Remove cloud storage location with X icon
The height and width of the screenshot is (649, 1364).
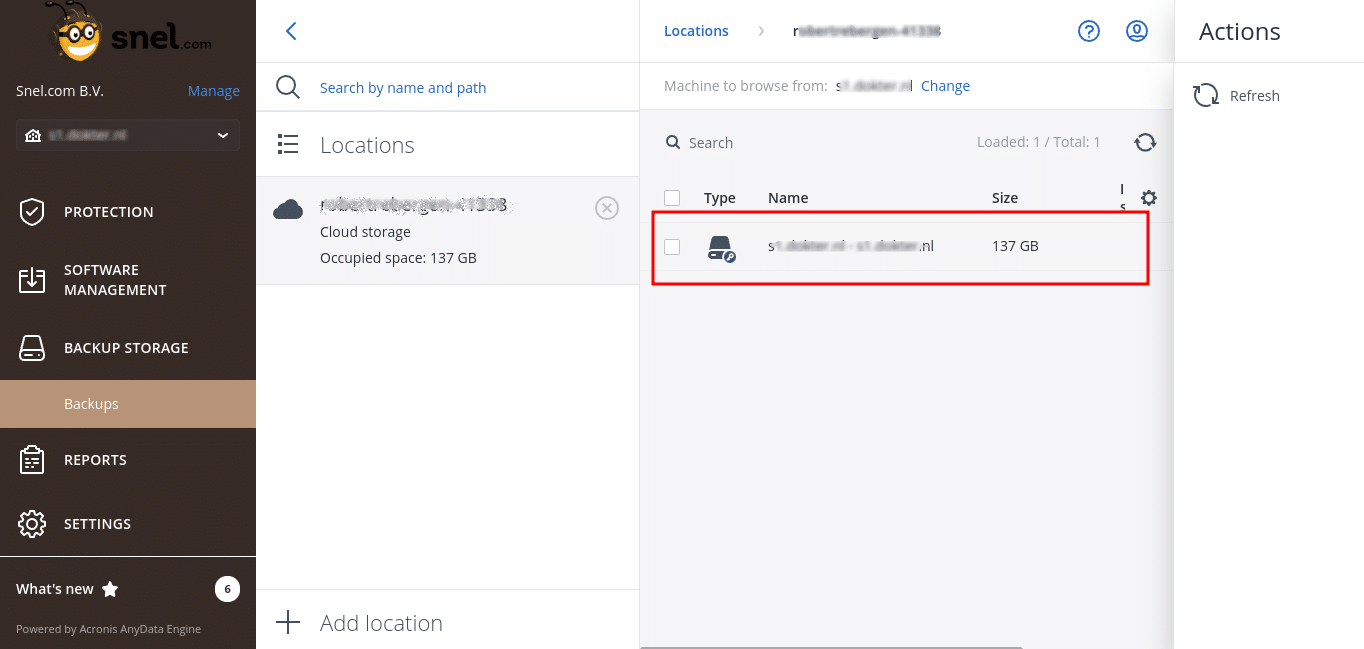tap(606, 208)
